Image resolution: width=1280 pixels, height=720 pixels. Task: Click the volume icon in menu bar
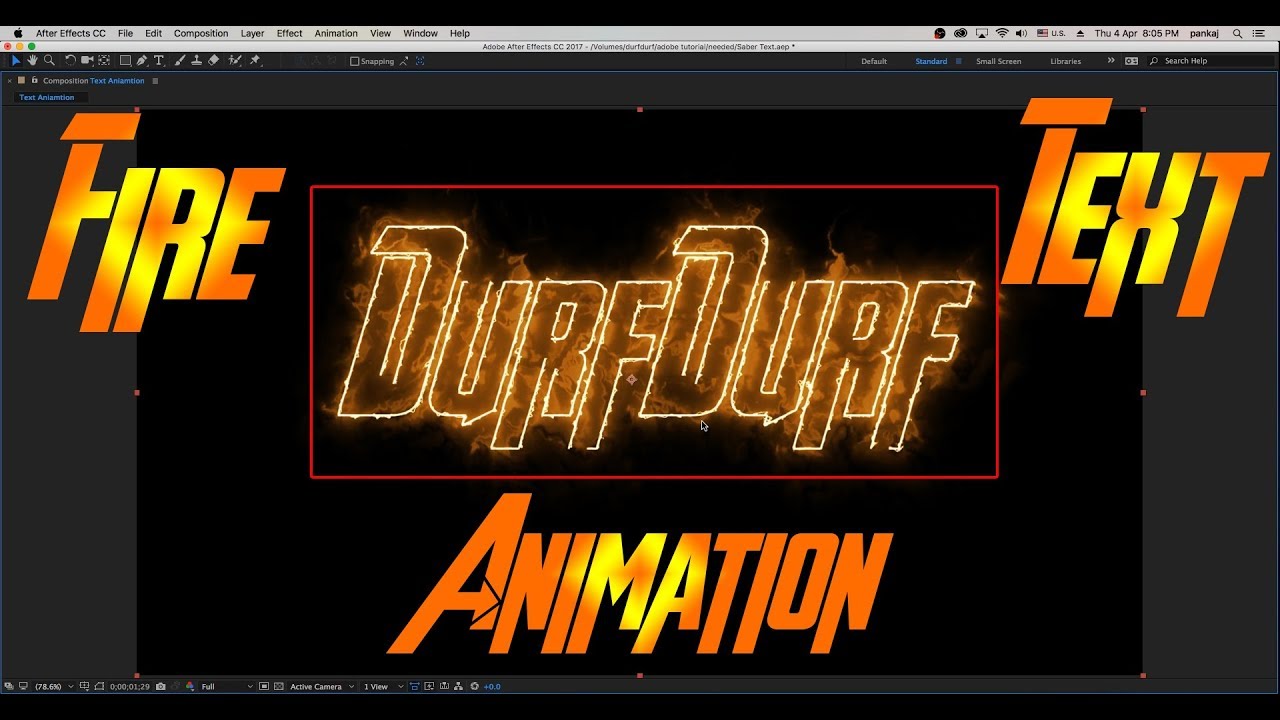[x=1023, y=33]
